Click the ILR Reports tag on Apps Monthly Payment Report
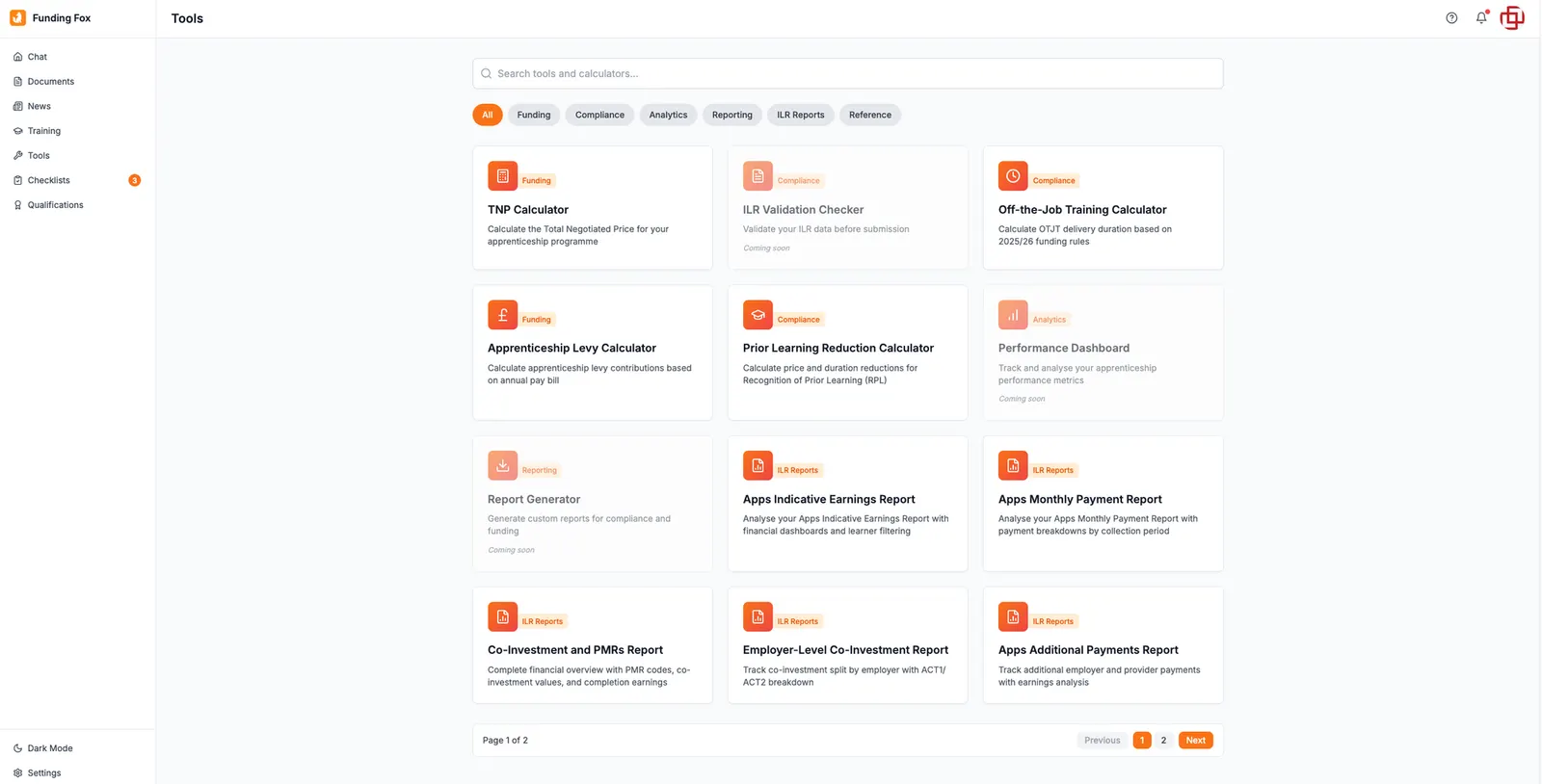This screenshot has width=1542, height=784. pyautogui.click(x=1053, y=471)
